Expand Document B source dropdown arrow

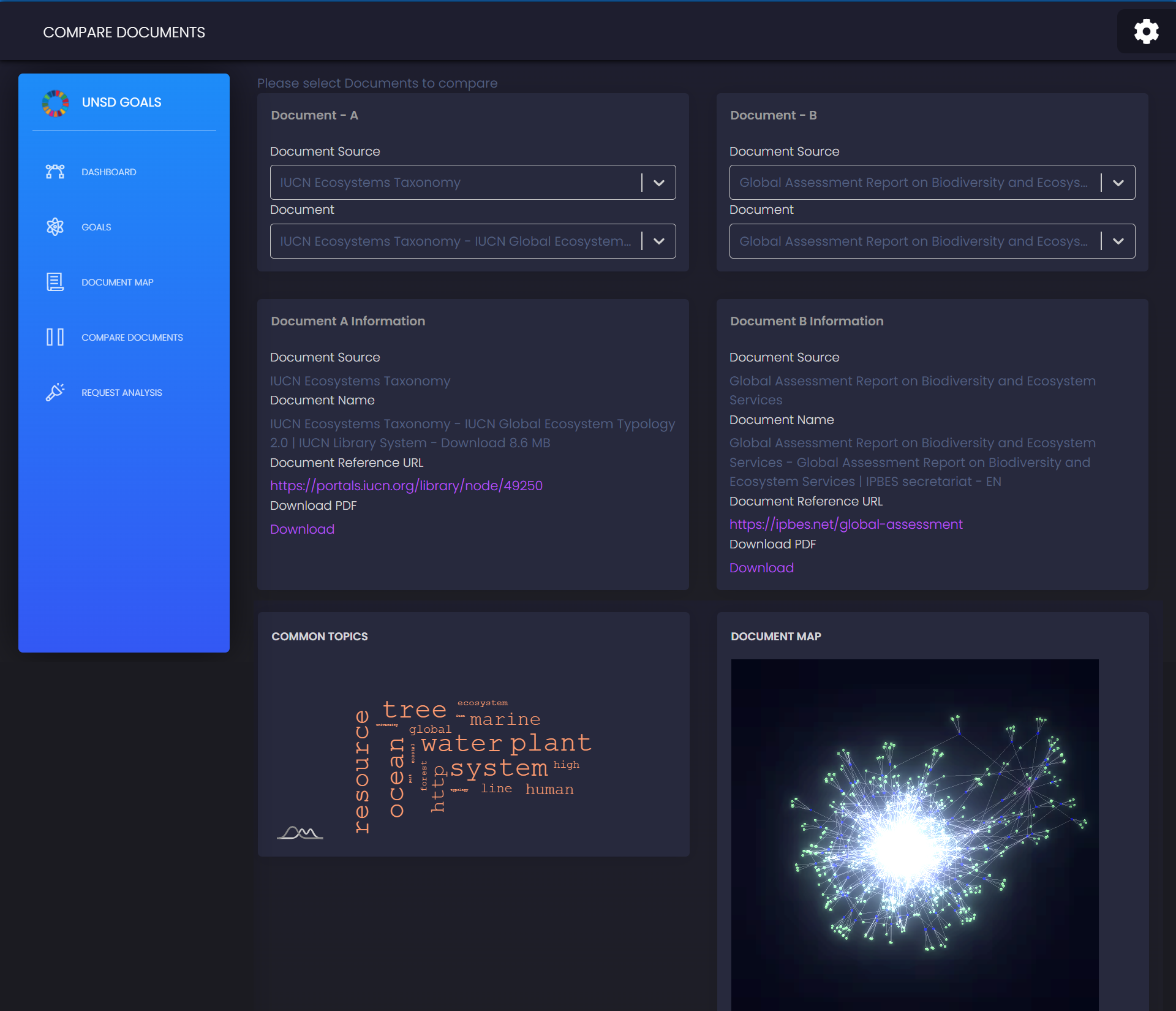[x=1118, y=183]
